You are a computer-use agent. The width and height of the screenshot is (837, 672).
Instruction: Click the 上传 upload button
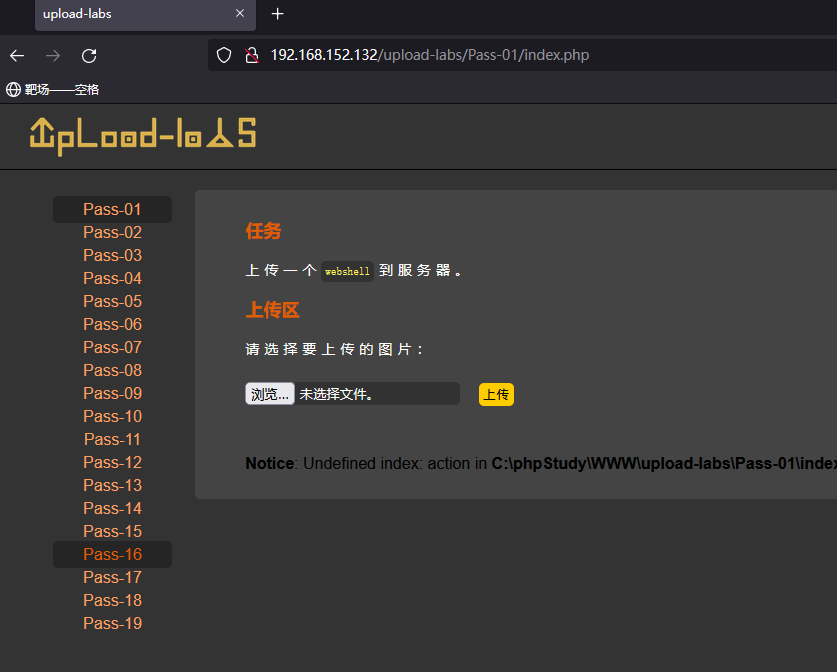tap(496, 393)
